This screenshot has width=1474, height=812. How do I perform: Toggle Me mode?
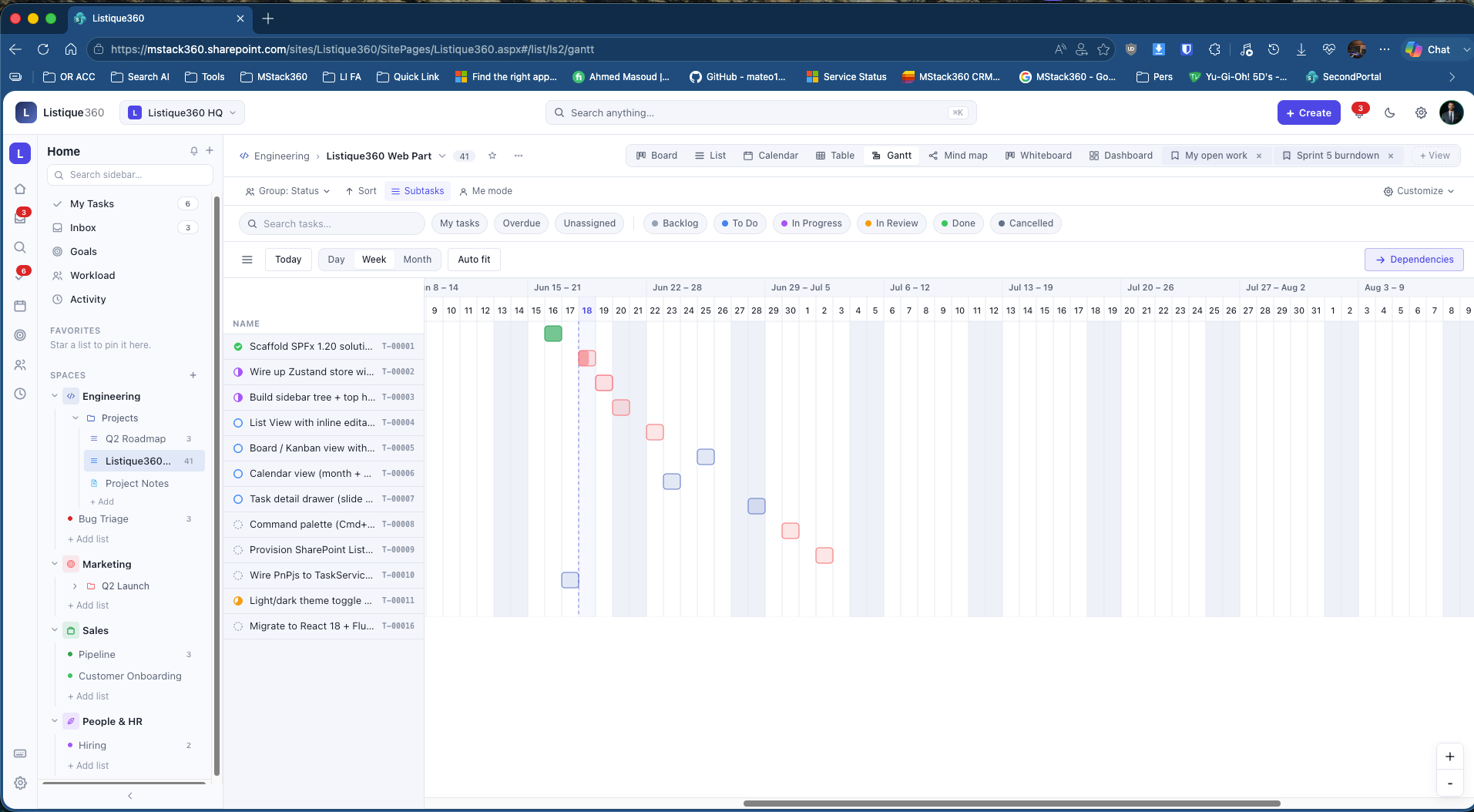pos(485,191)
